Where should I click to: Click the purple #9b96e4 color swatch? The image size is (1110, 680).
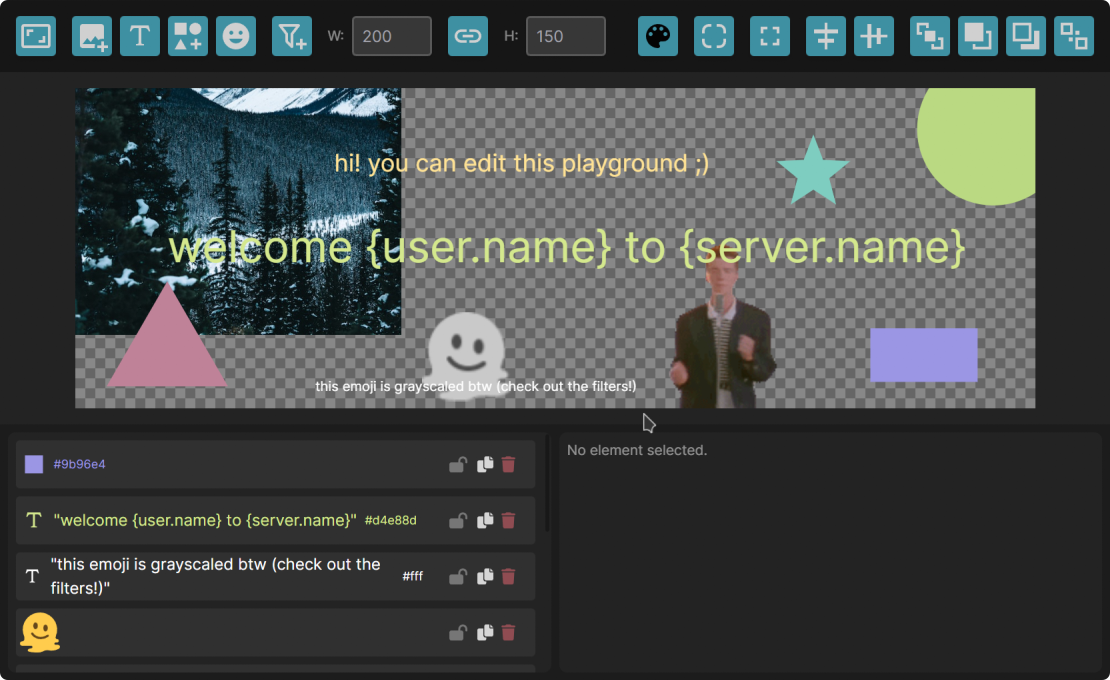(33, 464)
